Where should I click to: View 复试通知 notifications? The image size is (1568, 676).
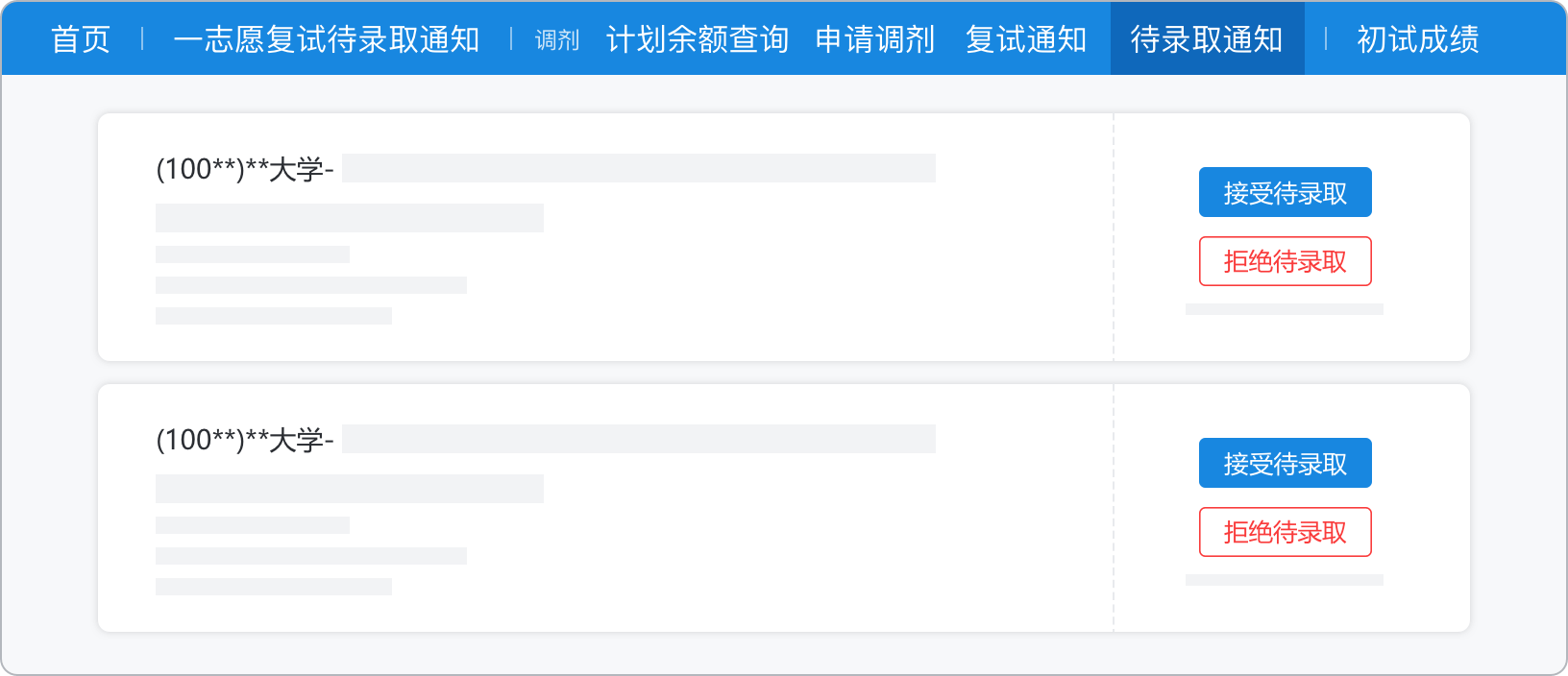[1025, 39]
